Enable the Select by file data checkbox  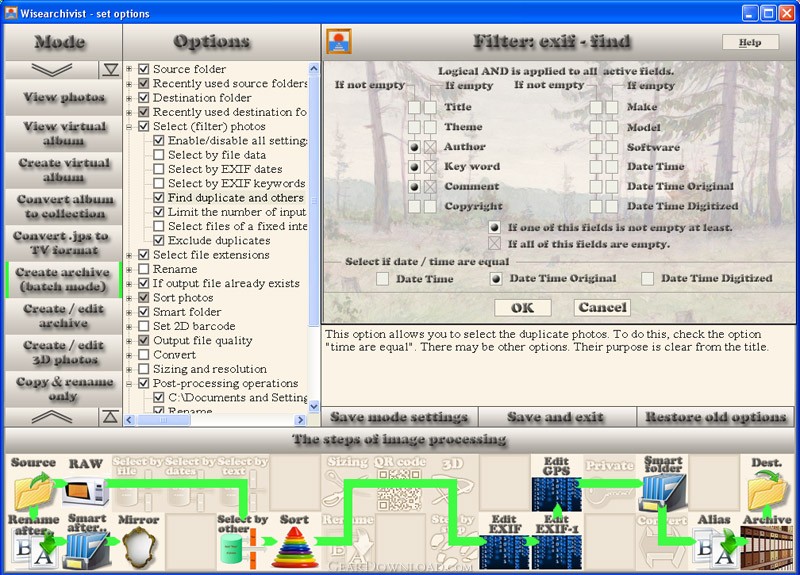(159, 155)
